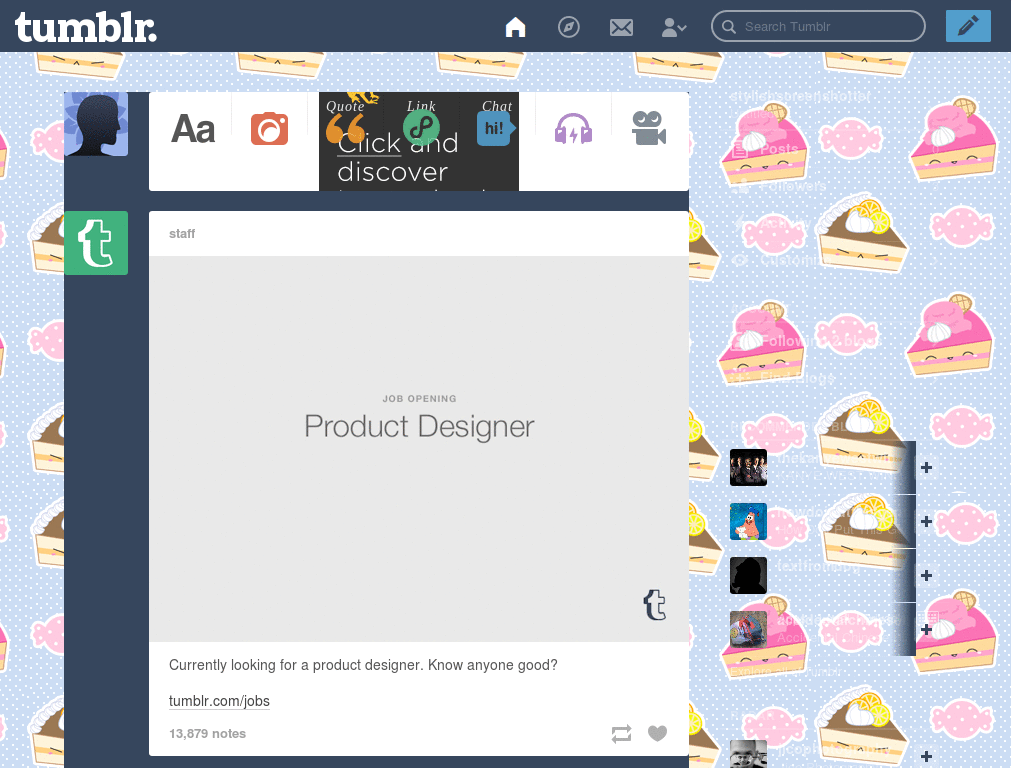The image size is (1024, 768).
Task: Open the Inbox envelope icon
Action: 620,27
